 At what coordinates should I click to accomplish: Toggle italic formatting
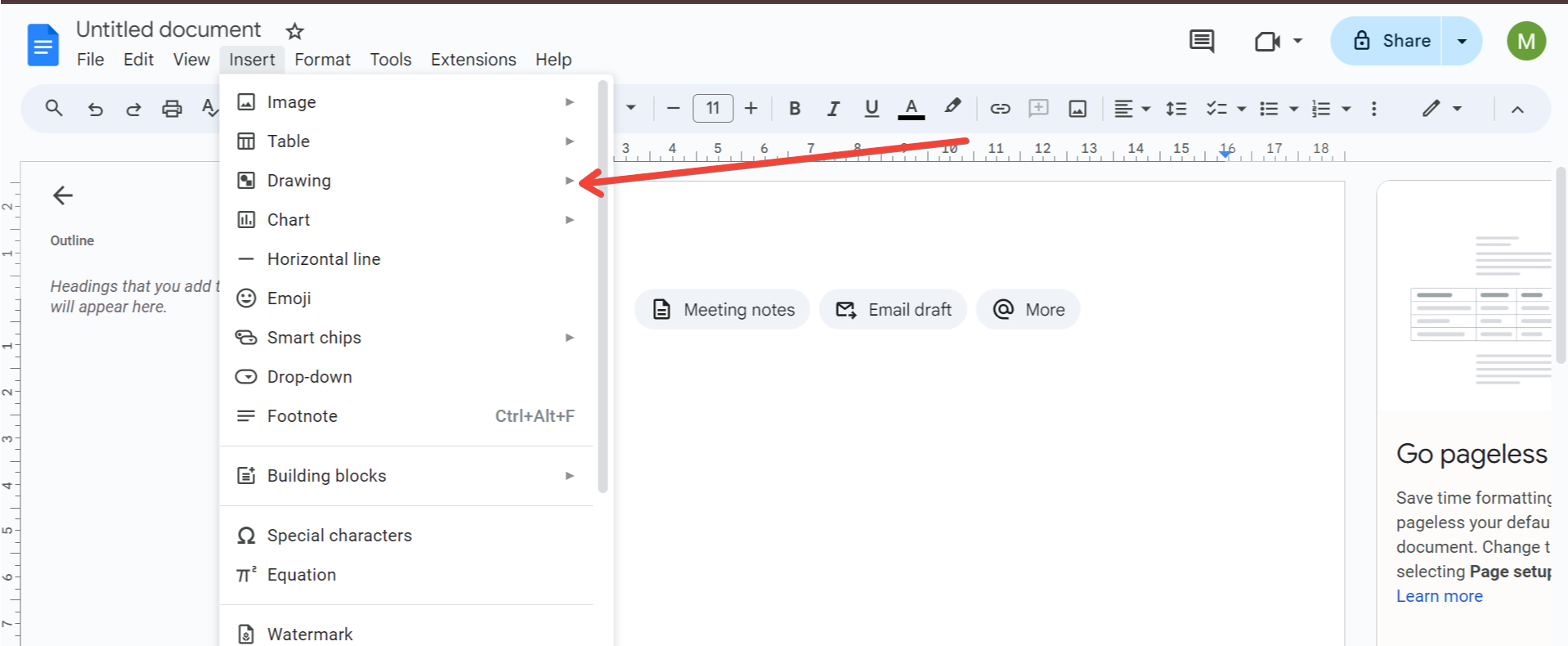[833, 109]
